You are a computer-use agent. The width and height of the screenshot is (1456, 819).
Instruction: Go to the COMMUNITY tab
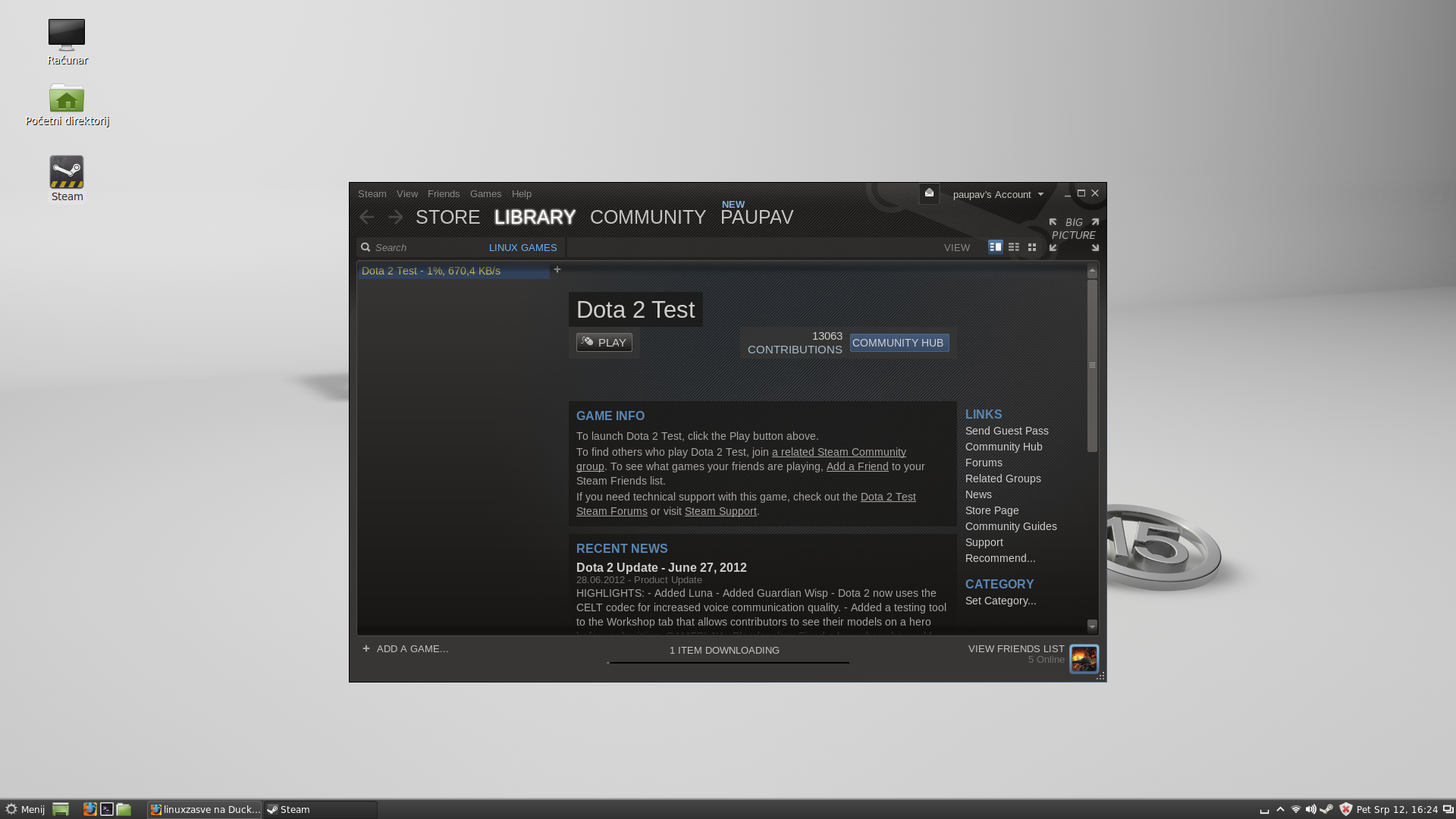(648, 217)
